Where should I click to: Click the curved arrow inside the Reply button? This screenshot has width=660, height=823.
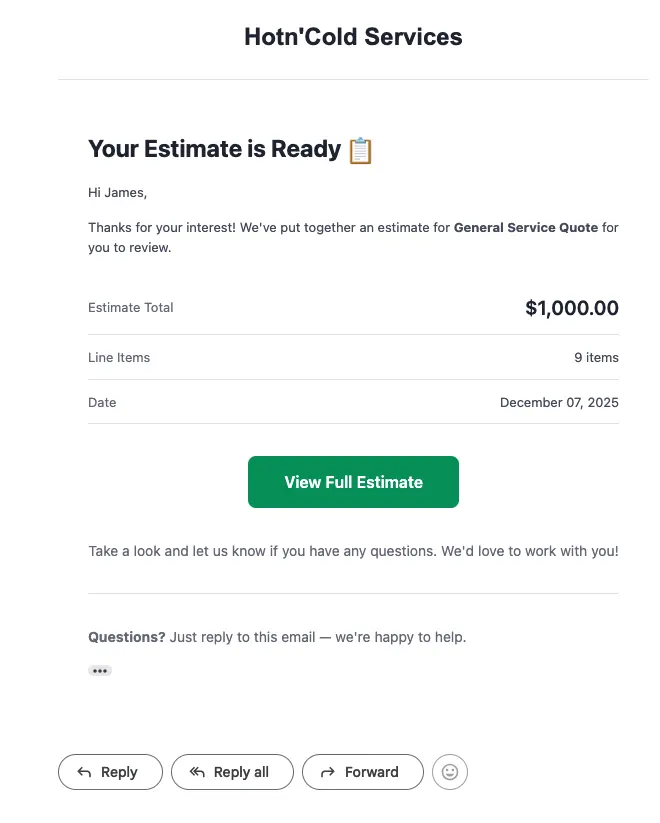85,771
